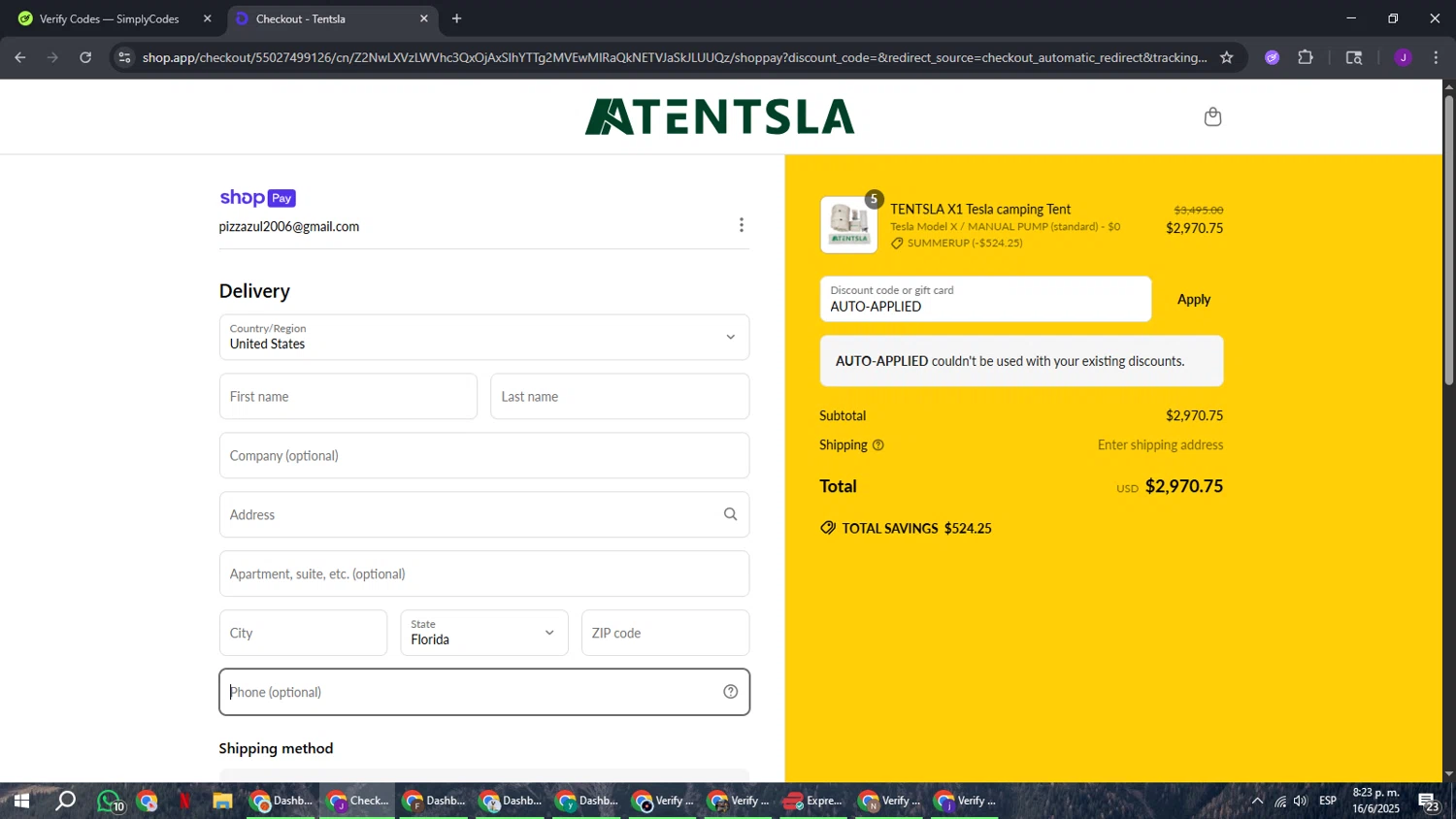The width and height of the screenshot is (1456, 819).
Task: Click the purple extension icon in the toolbar
Action: 1272,57
